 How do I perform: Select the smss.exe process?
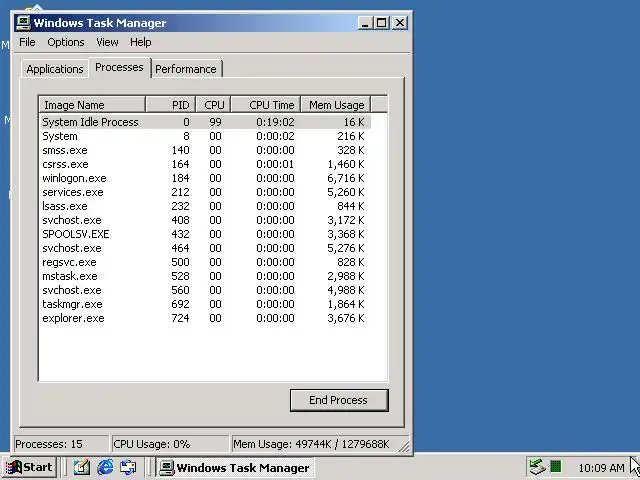206,150
